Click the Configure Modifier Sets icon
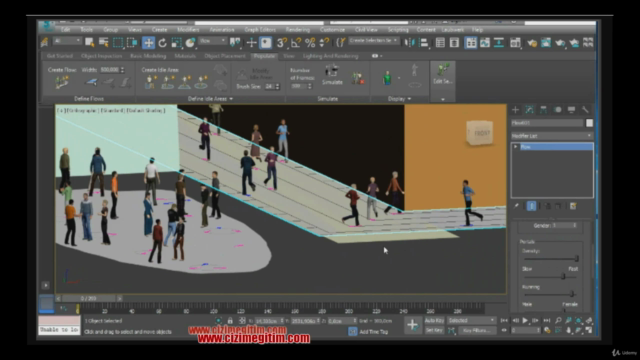The width and height of the screenshot is (640, 360). click(573, 206)
